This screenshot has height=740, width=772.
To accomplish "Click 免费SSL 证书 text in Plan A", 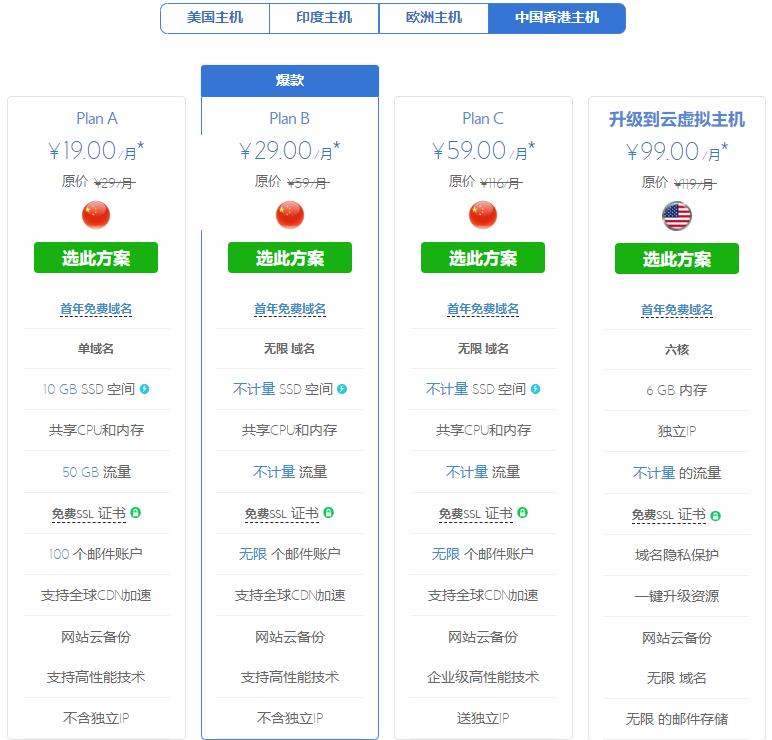I will click(89, 514).
